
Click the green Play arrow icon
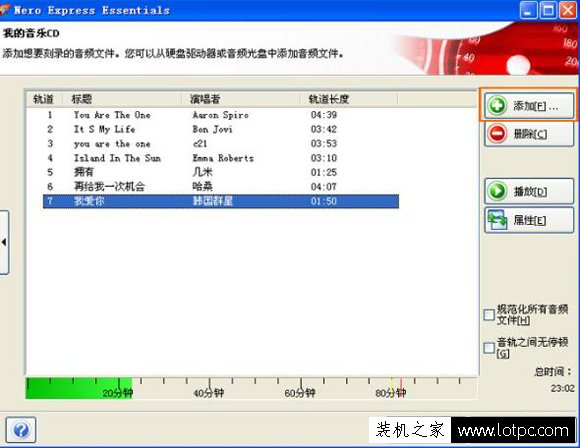point(497,191)
